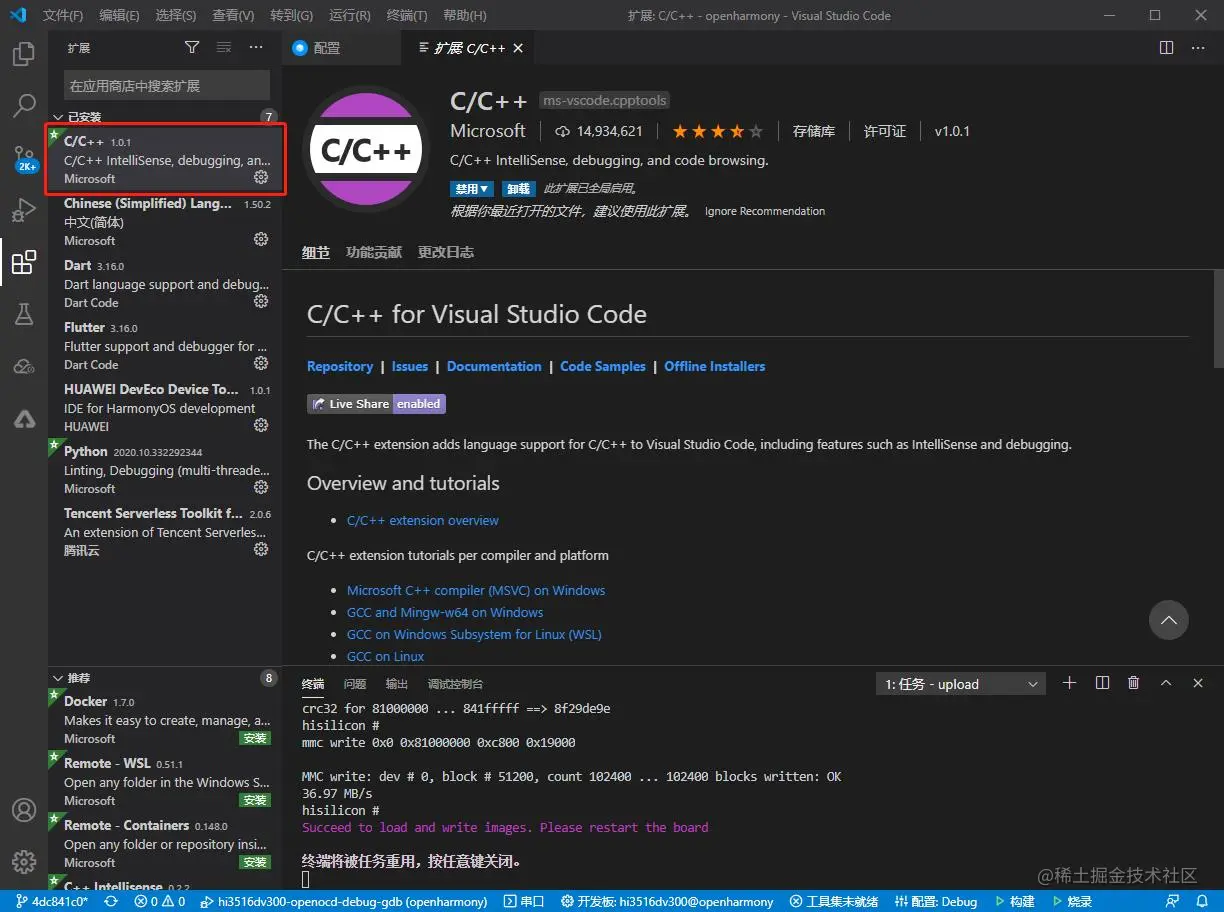Screen dimensions: 1224x912
Task: Open the Extensions view icon
Action: pos(24,262)
